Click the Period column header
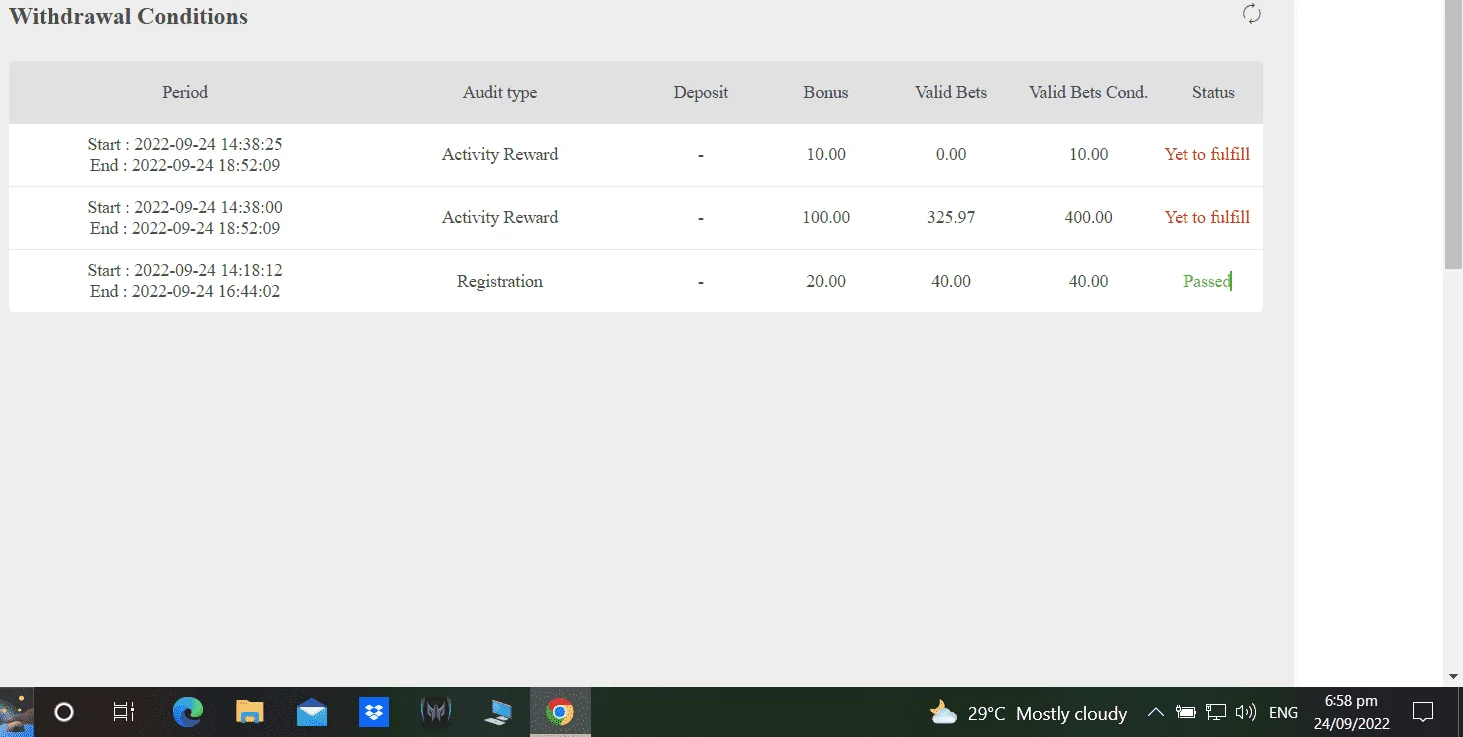1463x737 pixels. click(x=185, y=92)
